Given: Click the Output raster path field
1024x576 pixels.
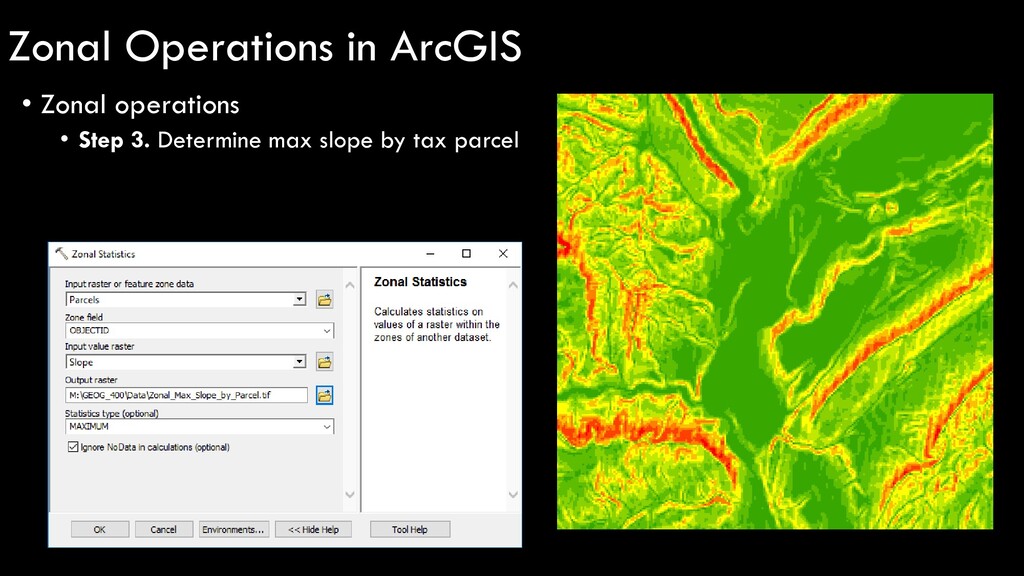Looking at the screenshot, I should point(186,395).
